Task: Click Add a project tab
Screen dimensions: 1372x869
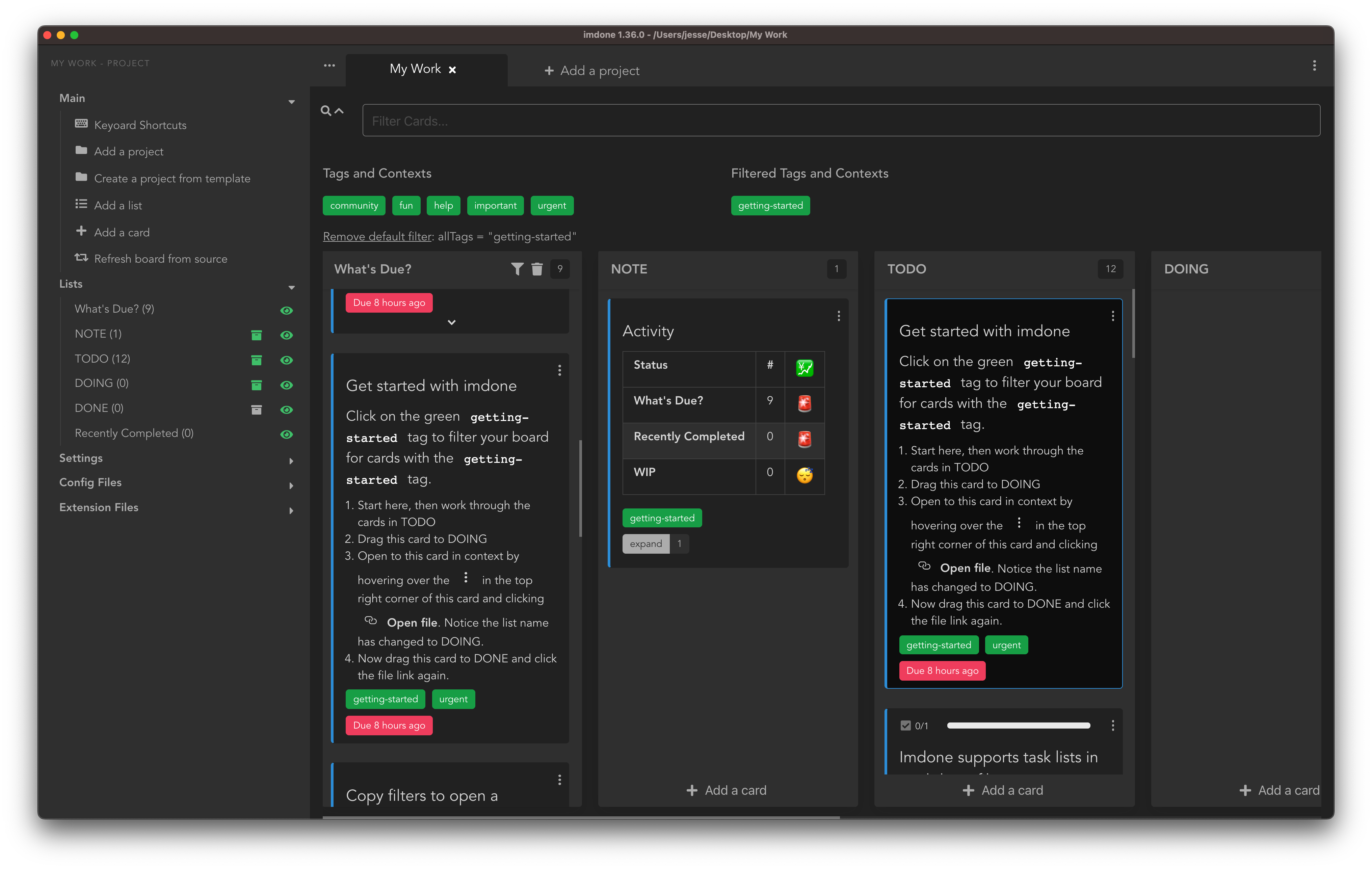Action: [x=591, y=71]
